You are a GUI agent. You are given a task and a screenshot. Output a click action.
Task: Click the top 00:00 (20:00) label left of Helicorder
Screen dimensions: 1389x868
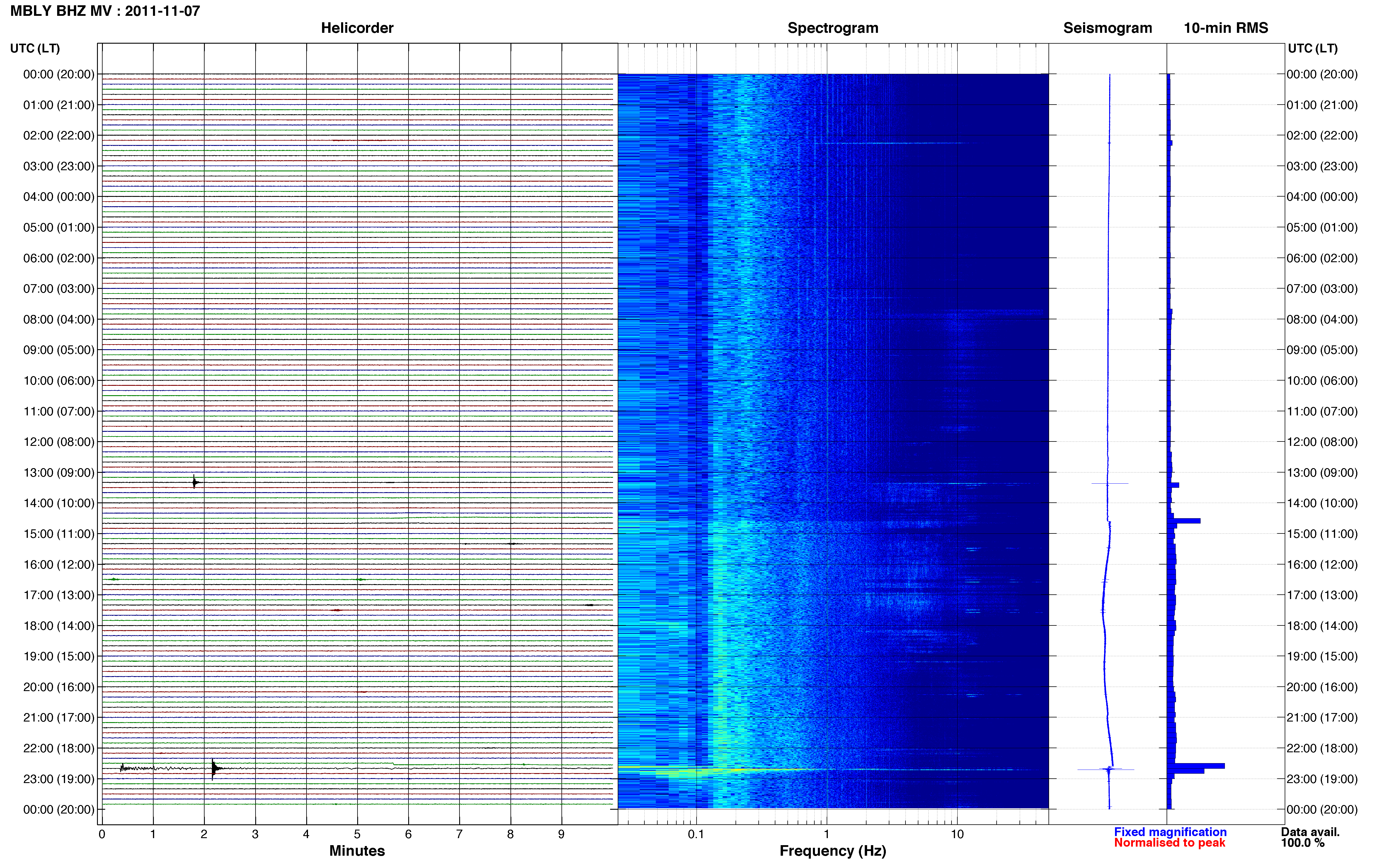point(59,74)
